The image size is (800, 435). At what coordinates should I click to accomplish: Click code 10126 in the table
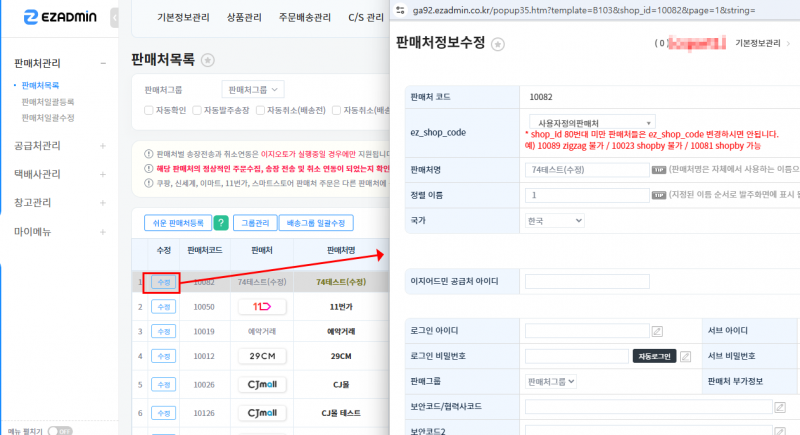point(204,413)
